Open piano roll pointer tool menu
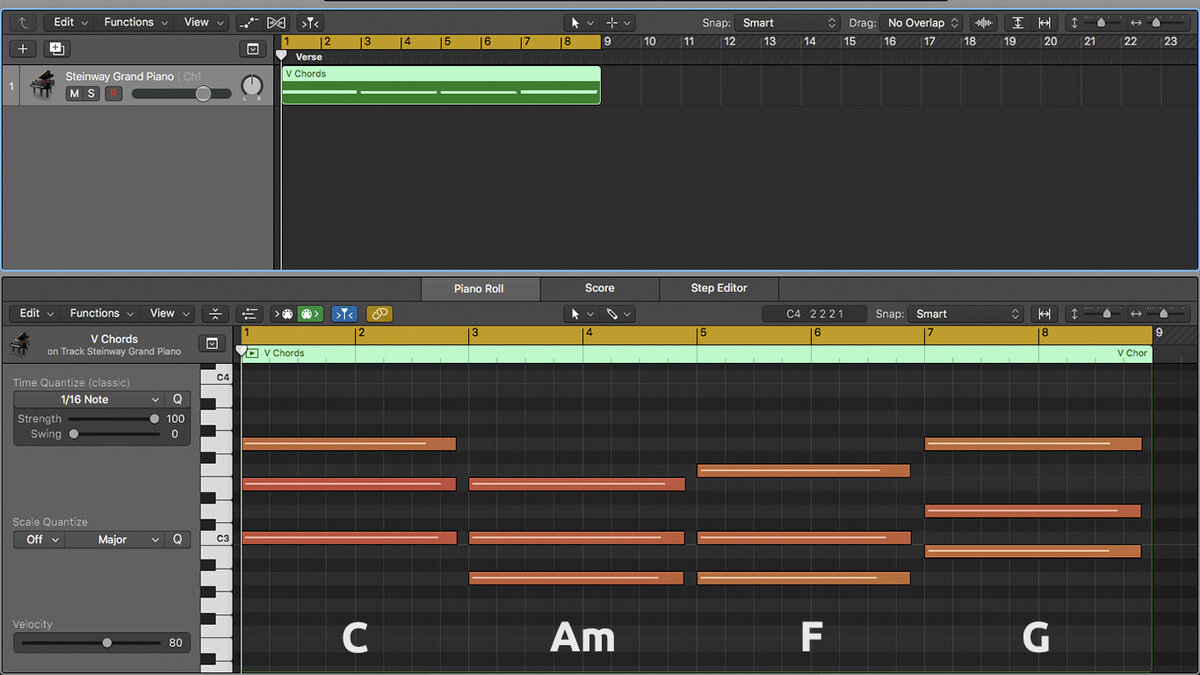The width and height of the screenshot is (1200, 675). click(580, 314)
